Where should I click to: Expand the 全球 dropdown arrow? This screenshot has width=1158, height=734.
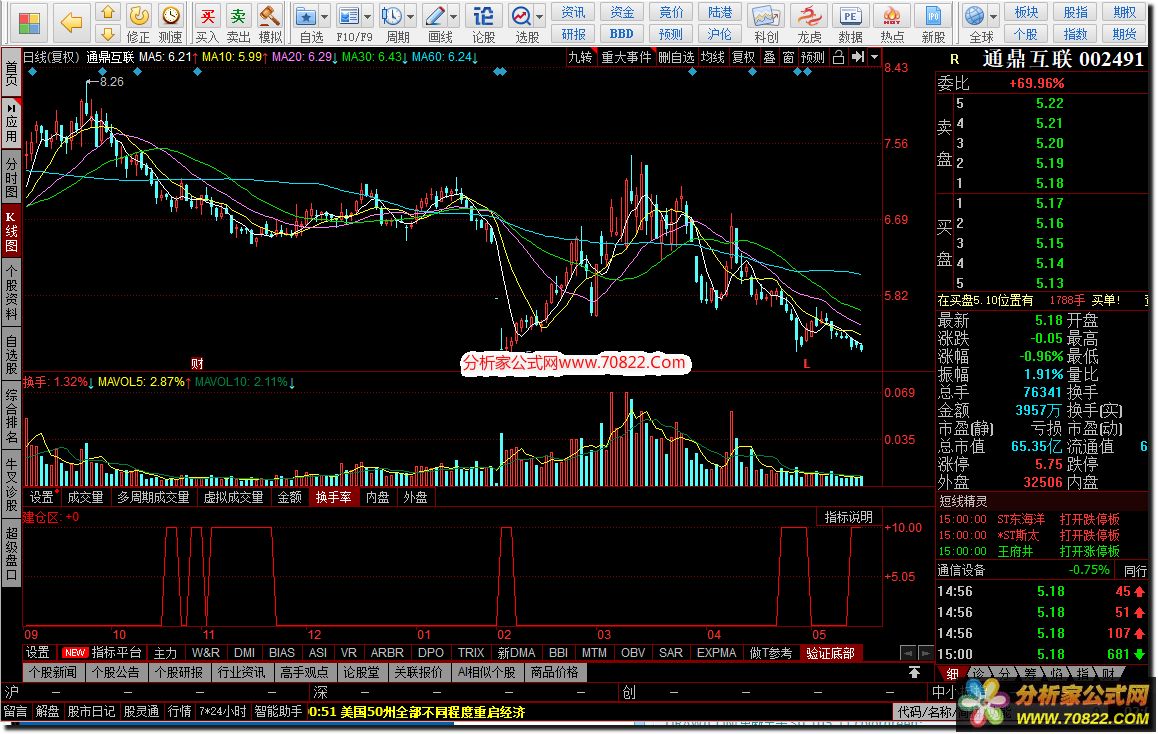click(994, 16)
